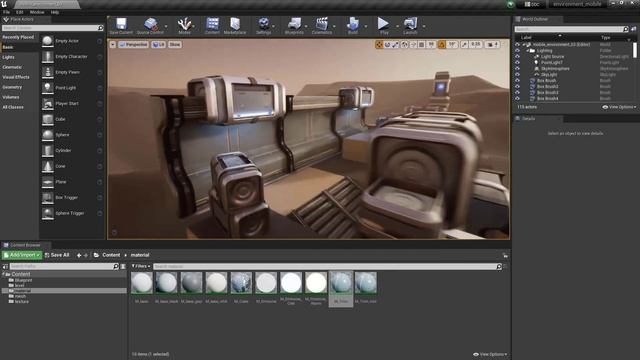640x360 pixels.
Task: Click the viewport Show button
Action: (x=175, y=44)
